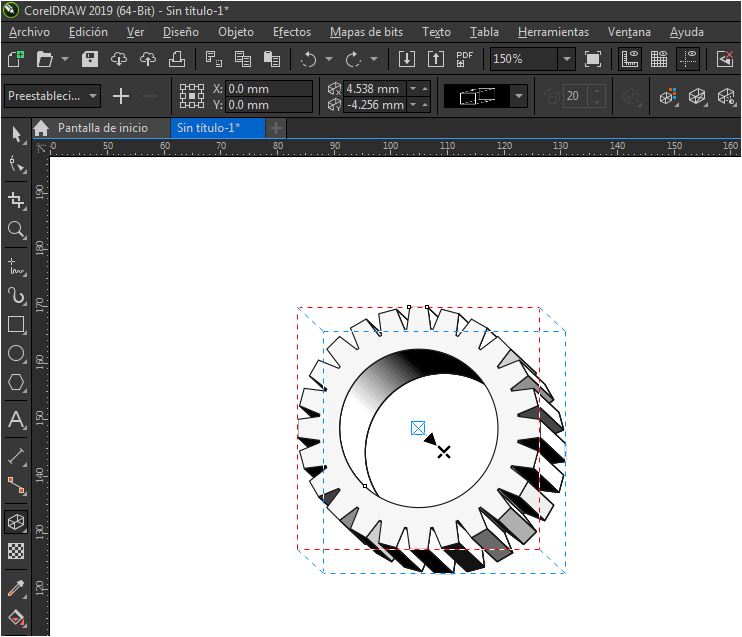The image size is (742, 637).
Task: Select the Transparency checkerboard tool
Action: (17, 551)
